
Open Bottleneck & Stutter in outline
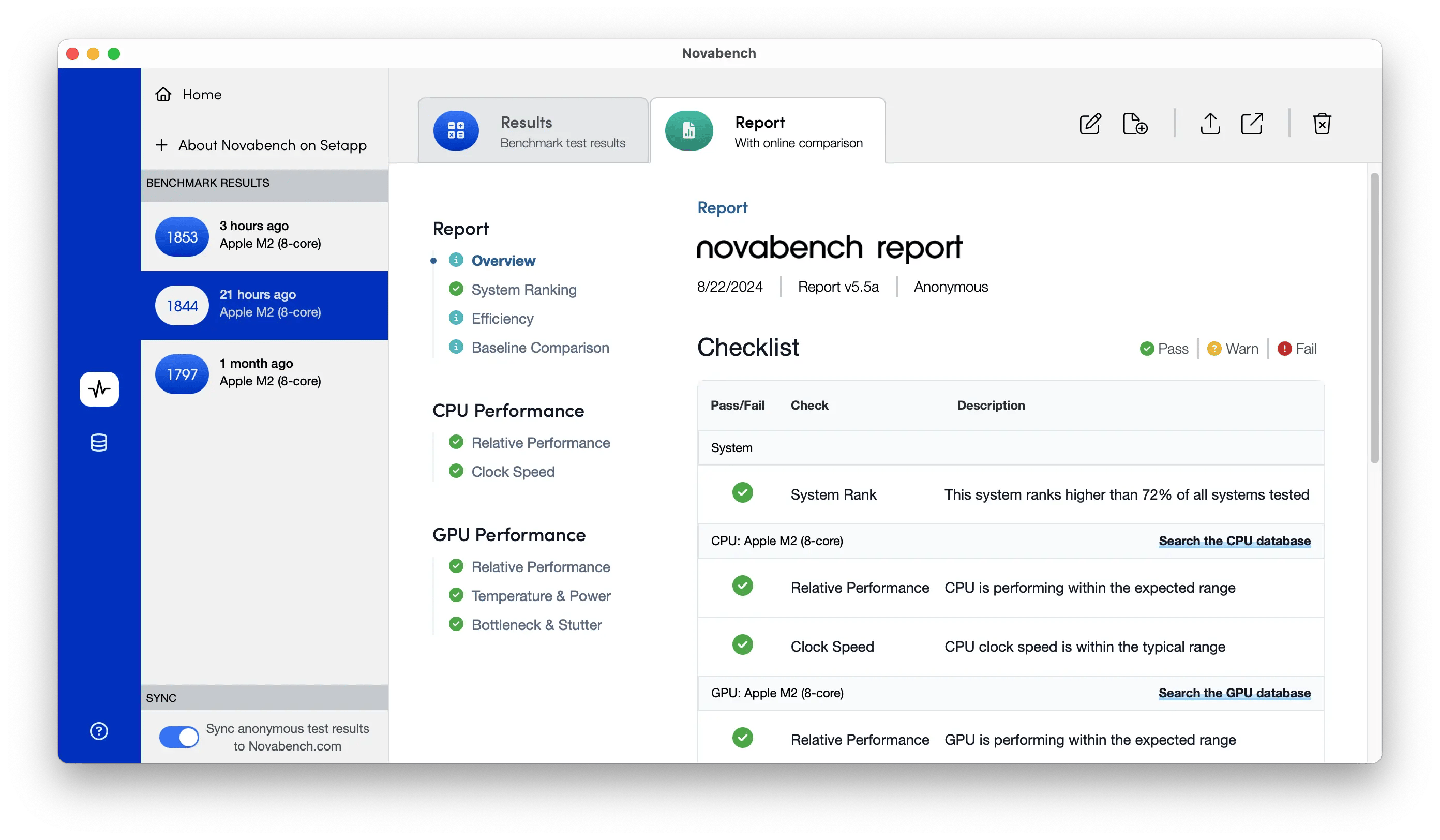tap(536, 625)
